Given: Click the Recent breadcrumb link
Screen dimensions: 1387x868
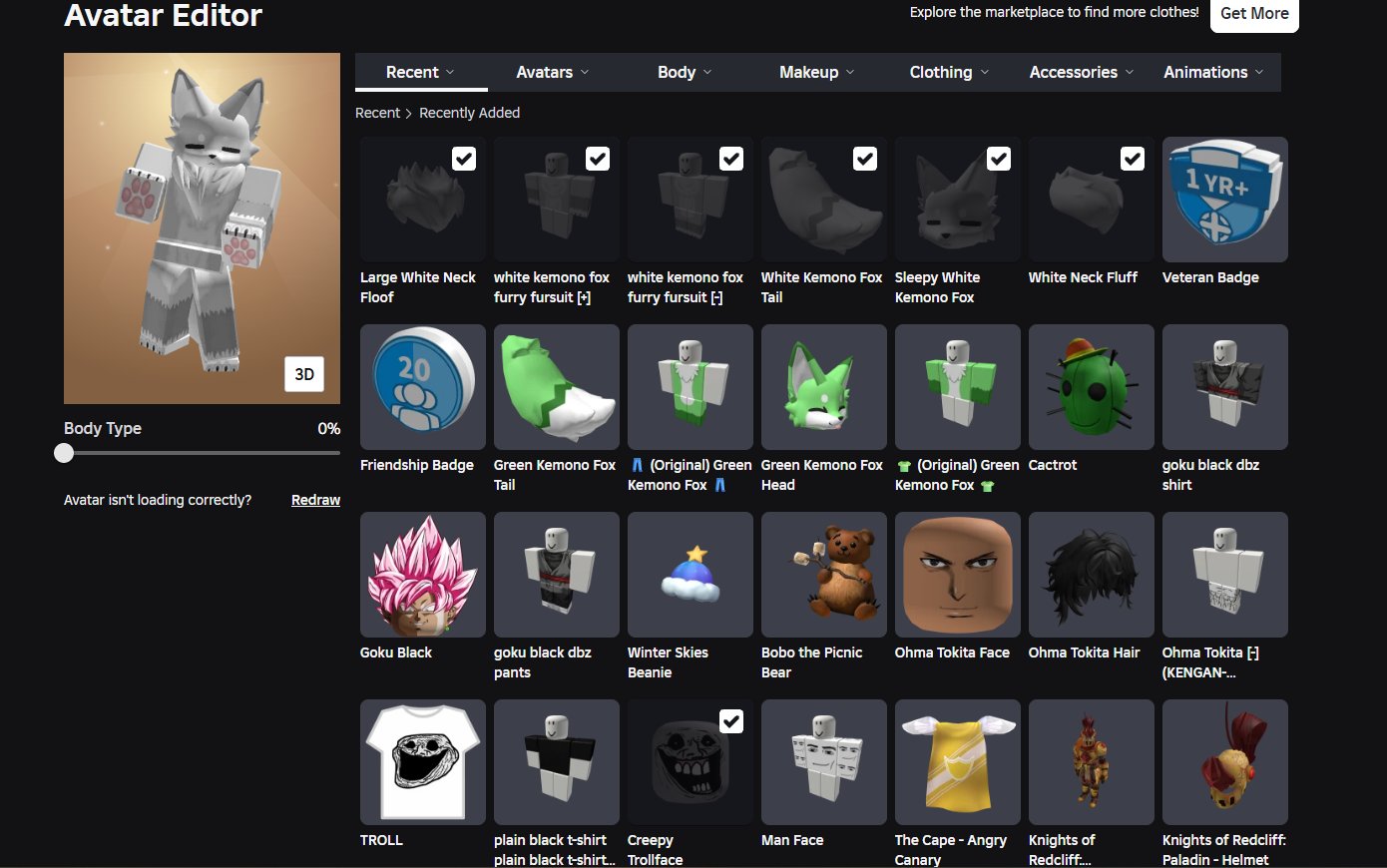Looking at the screenshot, I should tap(377, 113).
